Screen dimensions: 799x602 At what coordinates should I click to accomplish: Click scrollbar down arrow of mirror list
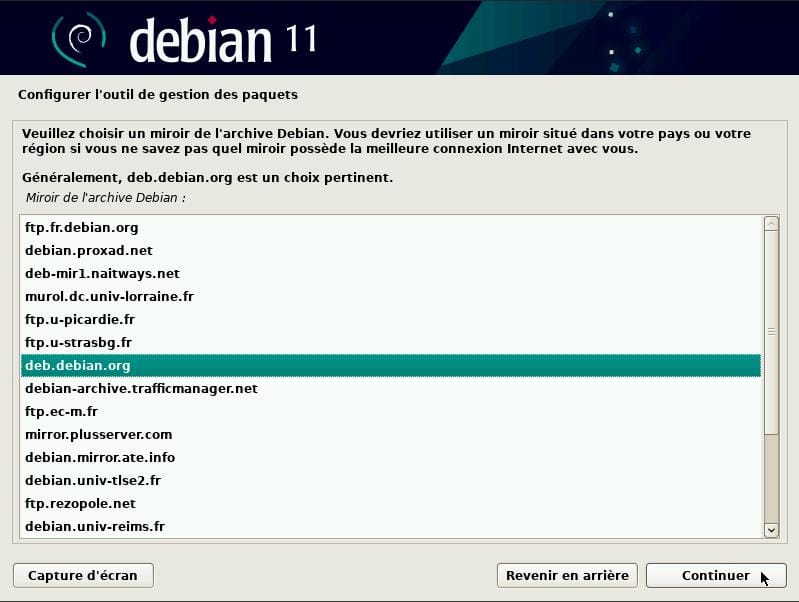coord(771,530)
